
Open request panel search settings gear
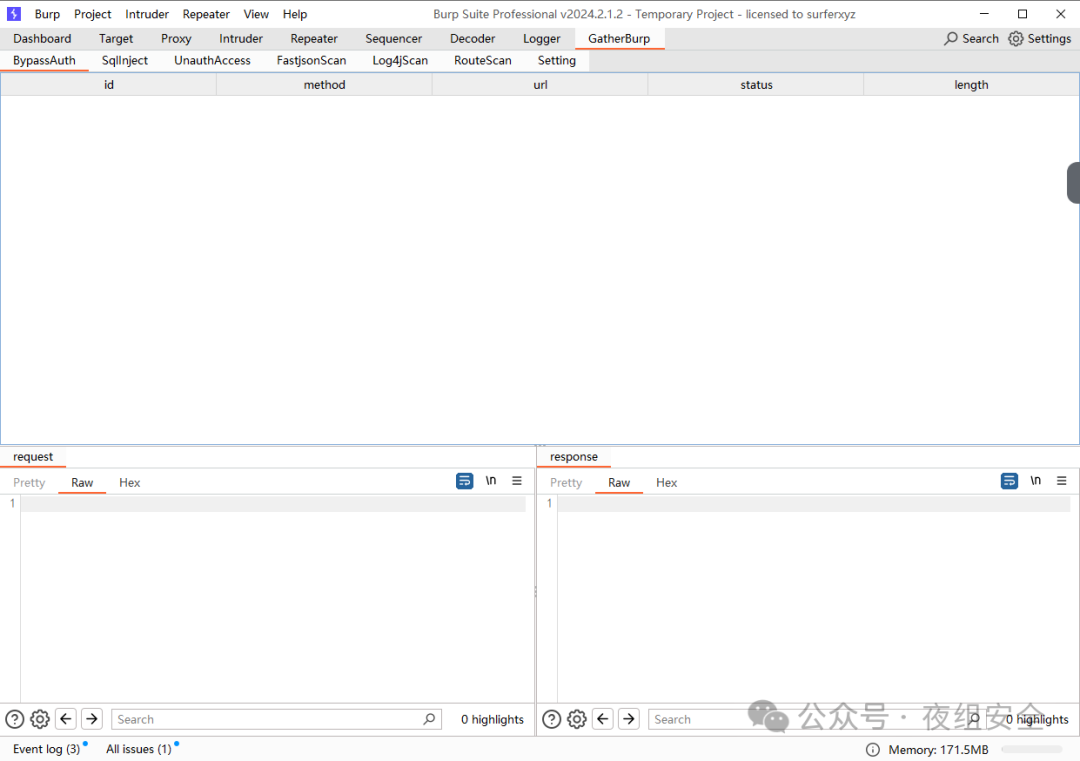pyautogui.click(x=40, y=719)
